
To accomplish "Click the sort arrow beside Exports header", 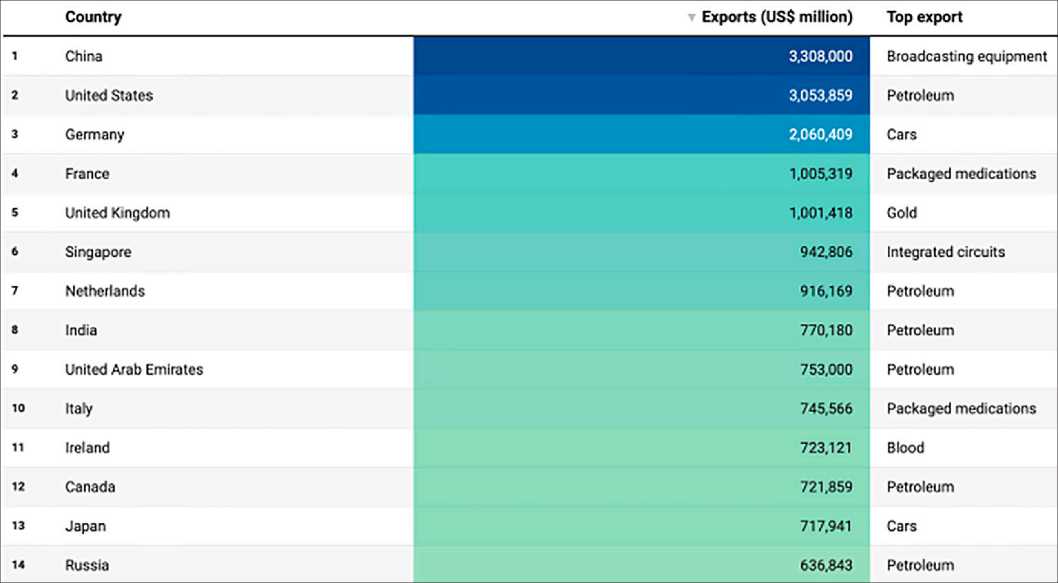I will coord(691,18).
